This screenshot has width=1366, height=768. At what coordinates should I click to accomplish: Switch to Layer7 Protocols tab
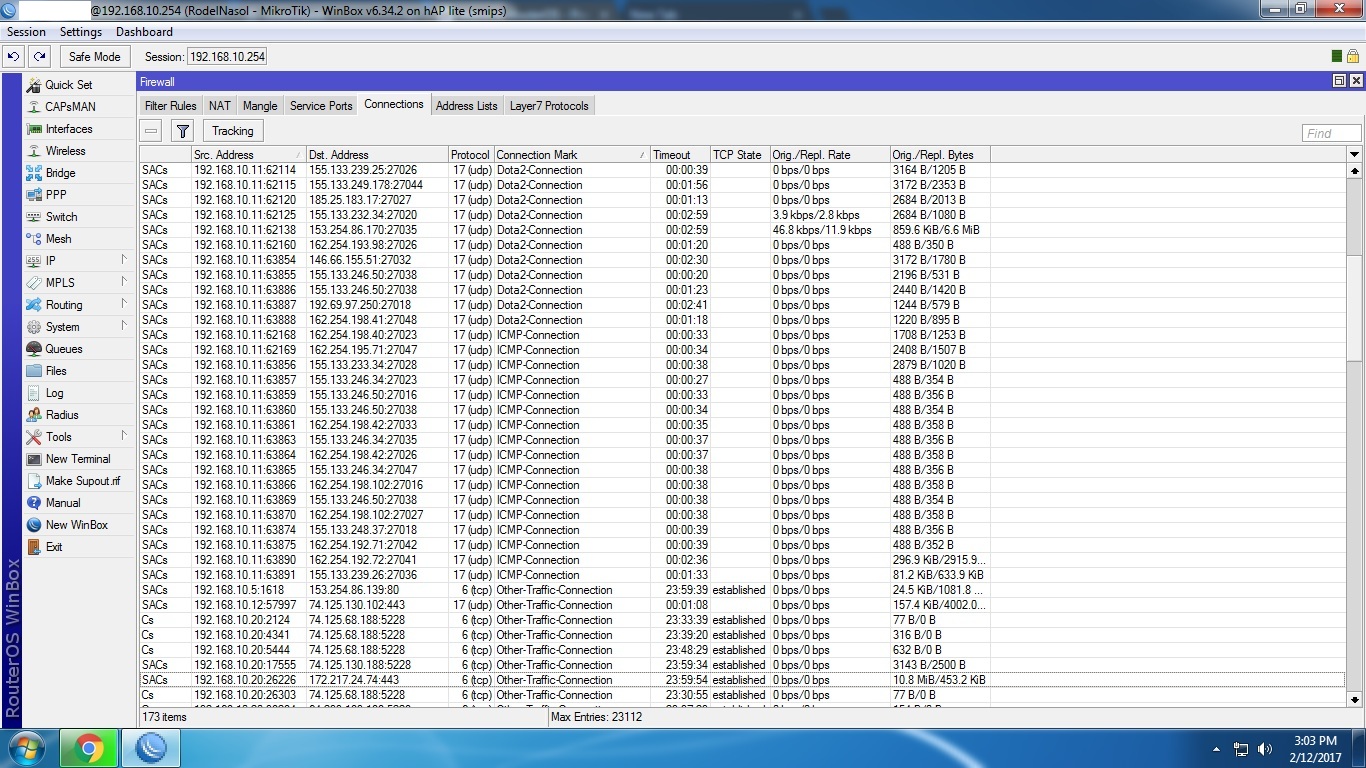(x=549, y=106)
